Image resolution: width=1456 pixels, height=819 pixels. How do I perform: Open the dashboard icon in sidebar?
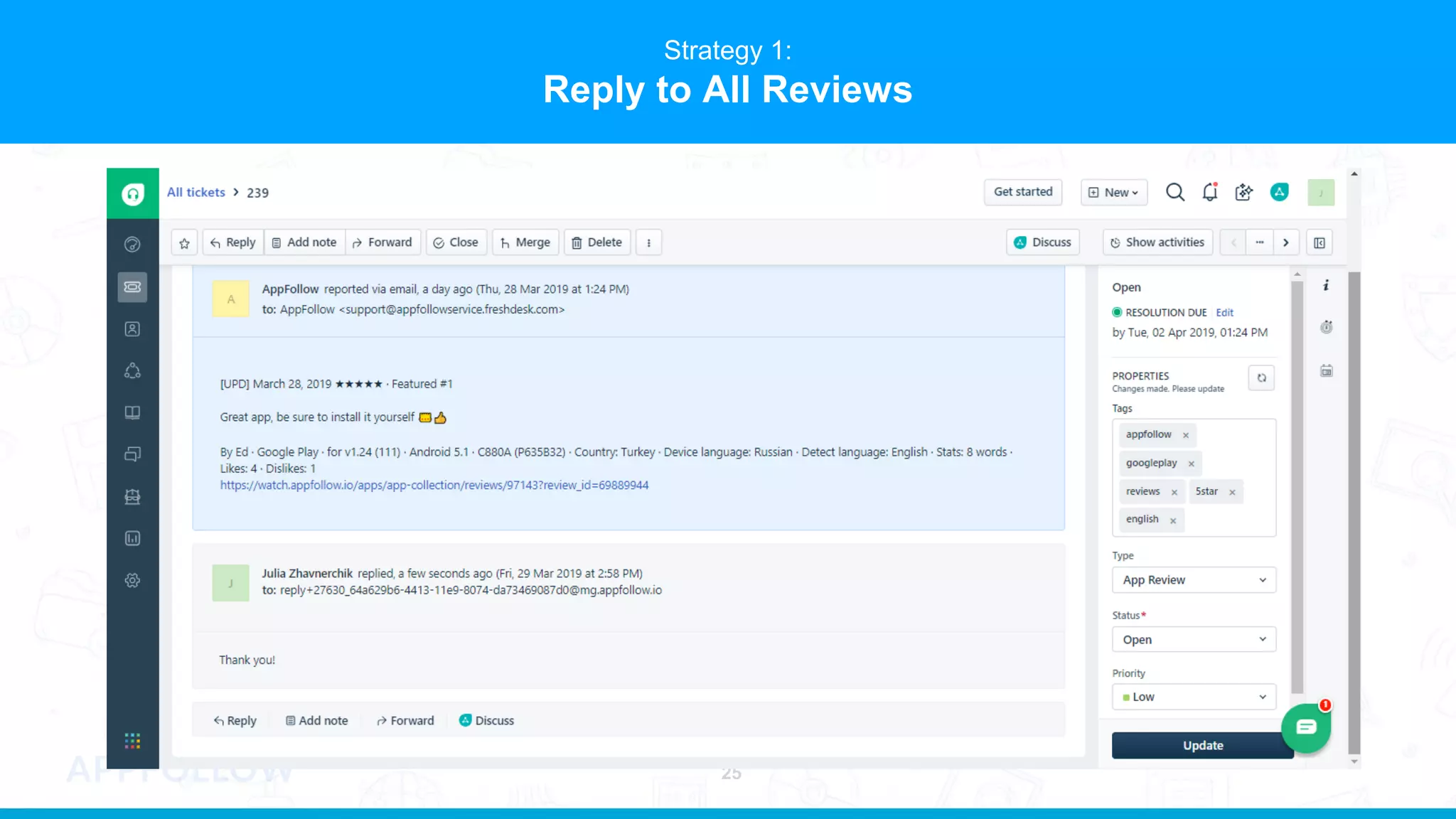[x=132, y=245]
